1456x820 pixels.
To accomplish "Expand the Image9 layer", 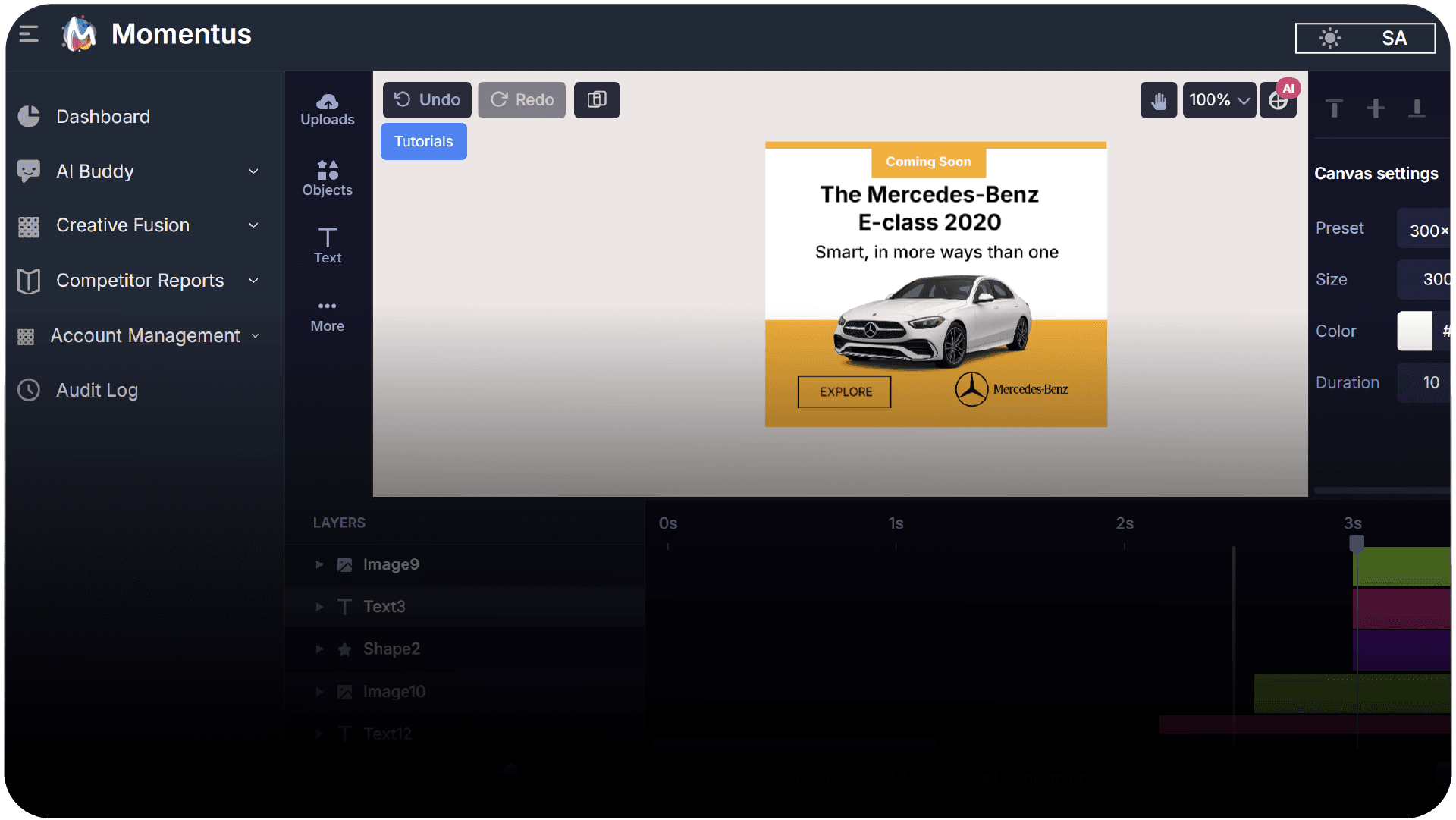I will point(319,564).
